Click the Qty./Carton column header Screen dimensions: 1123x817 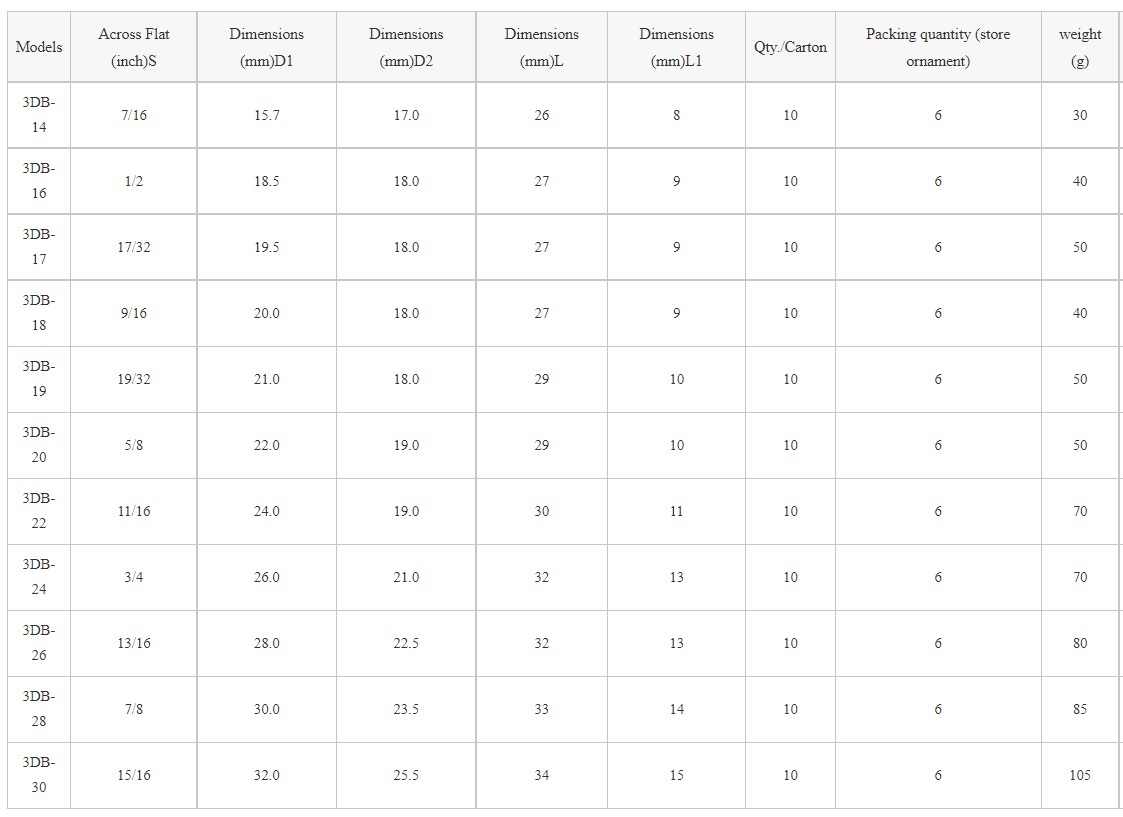coord(790,47)
